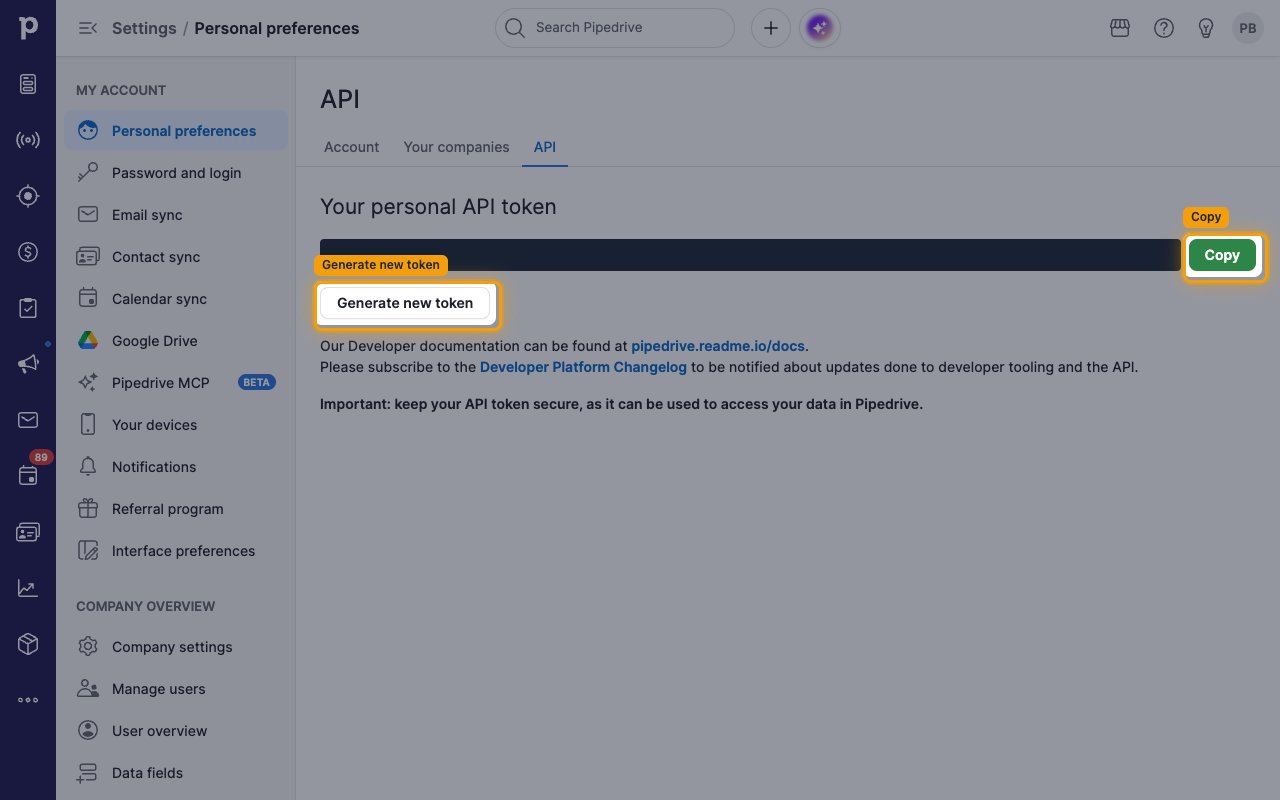Screen dimensions: 1280x800
Task: Open the lightbulb tips icon
Action: (x=1206, y=28)
